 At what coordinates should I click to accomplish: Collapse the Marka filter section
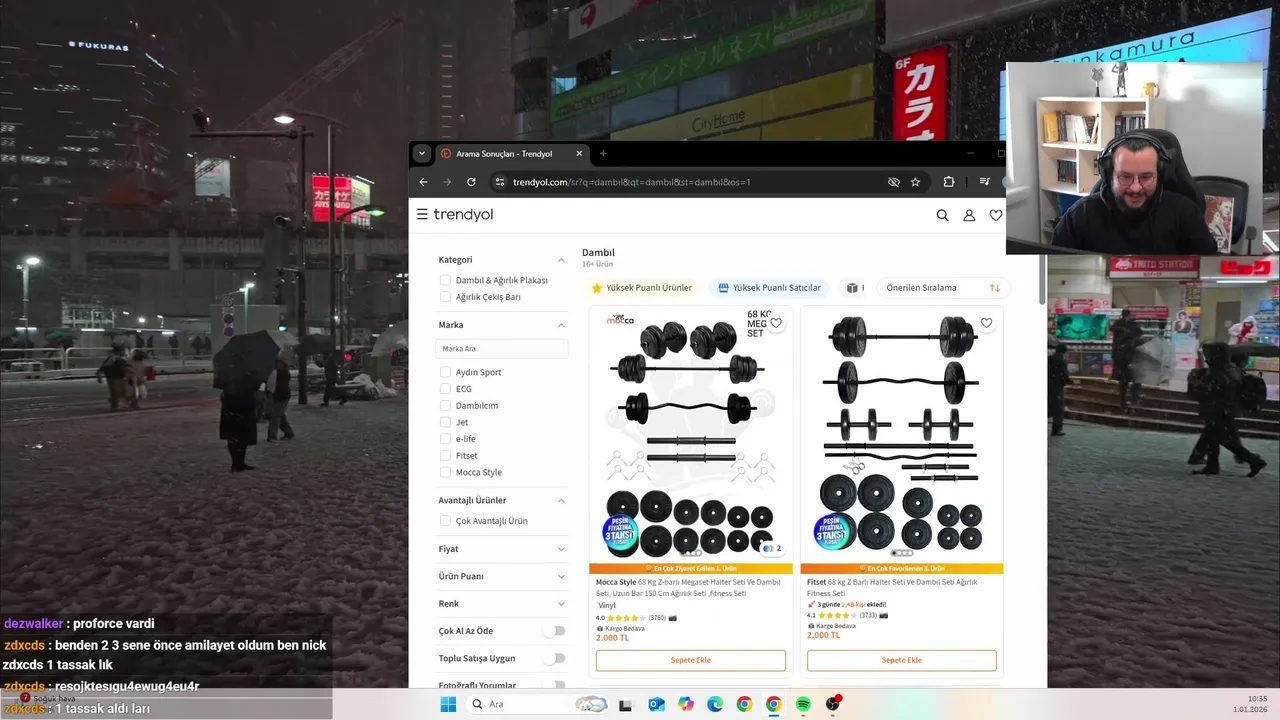tap(561, 325)
